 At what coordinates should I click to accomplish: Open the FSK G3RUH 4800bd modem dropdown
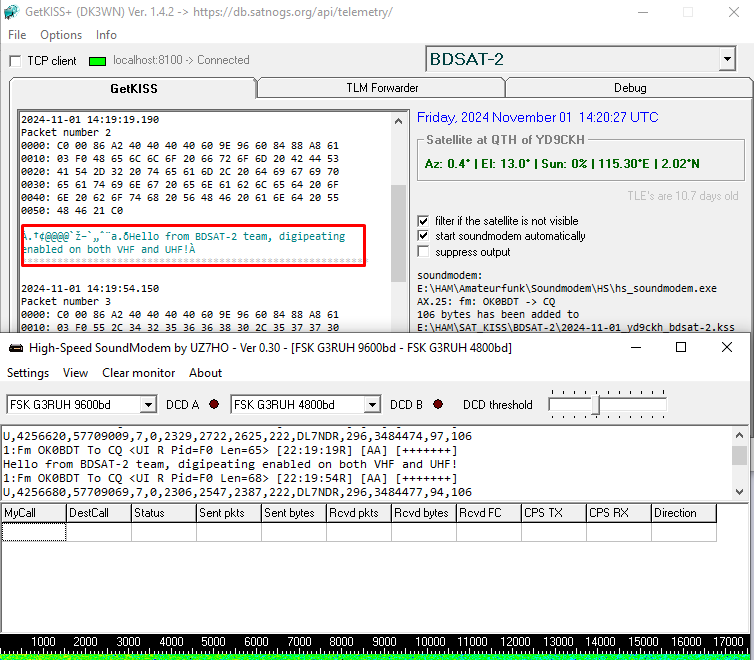coord(372,405)
